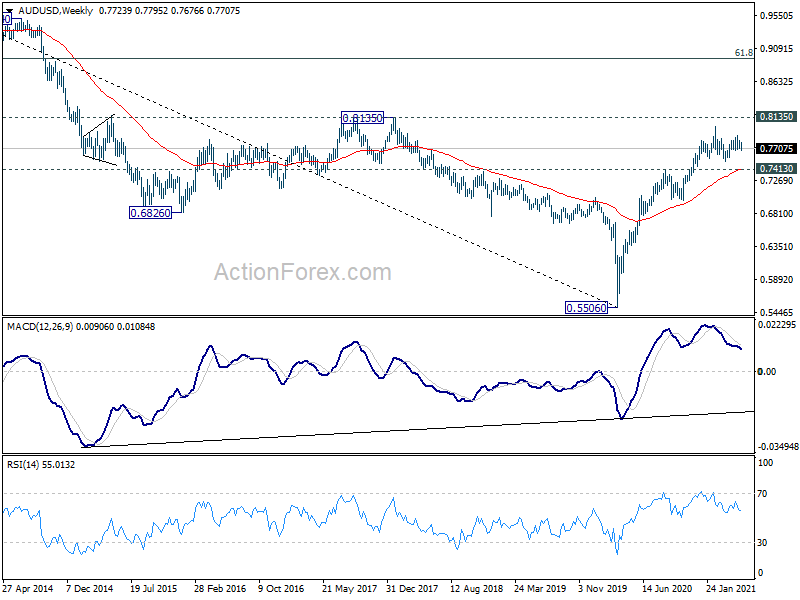Click the RSI(14) indicator label
Image resolution: width=800 pixels, height=600 pixels.
point(21,464)
